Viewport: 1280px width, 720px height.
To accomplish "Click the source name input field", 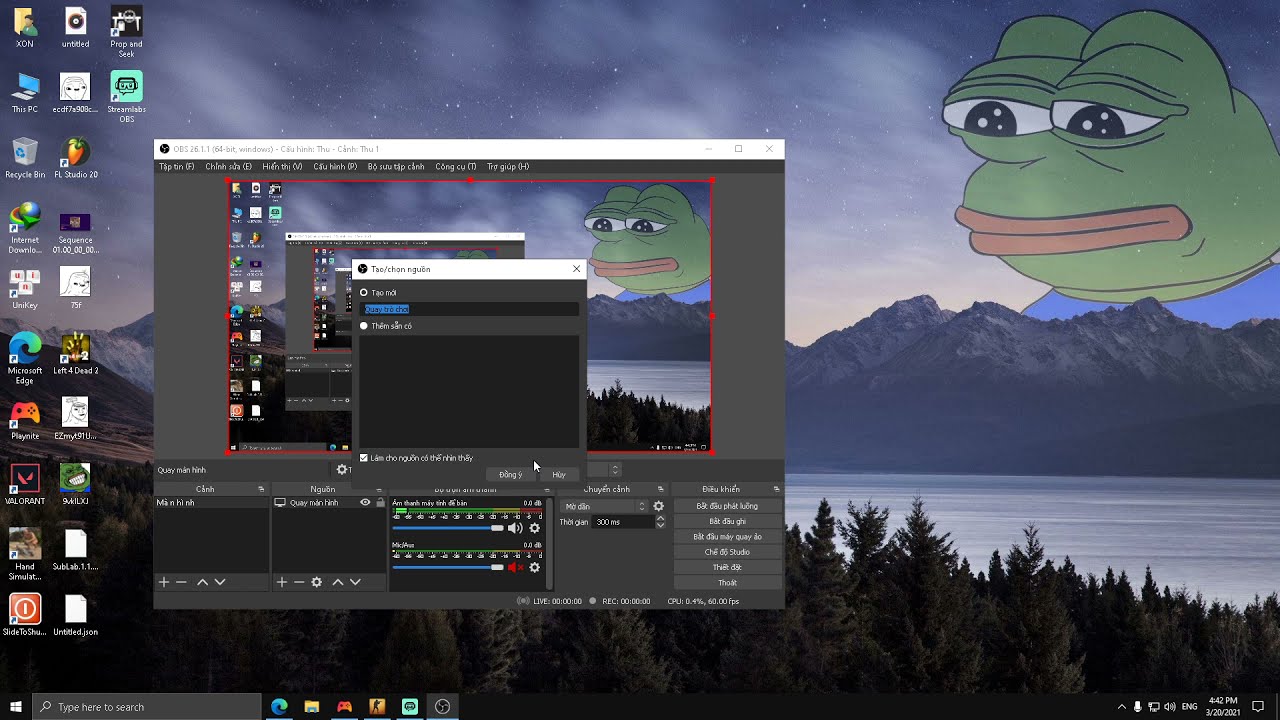I will 470,309.
